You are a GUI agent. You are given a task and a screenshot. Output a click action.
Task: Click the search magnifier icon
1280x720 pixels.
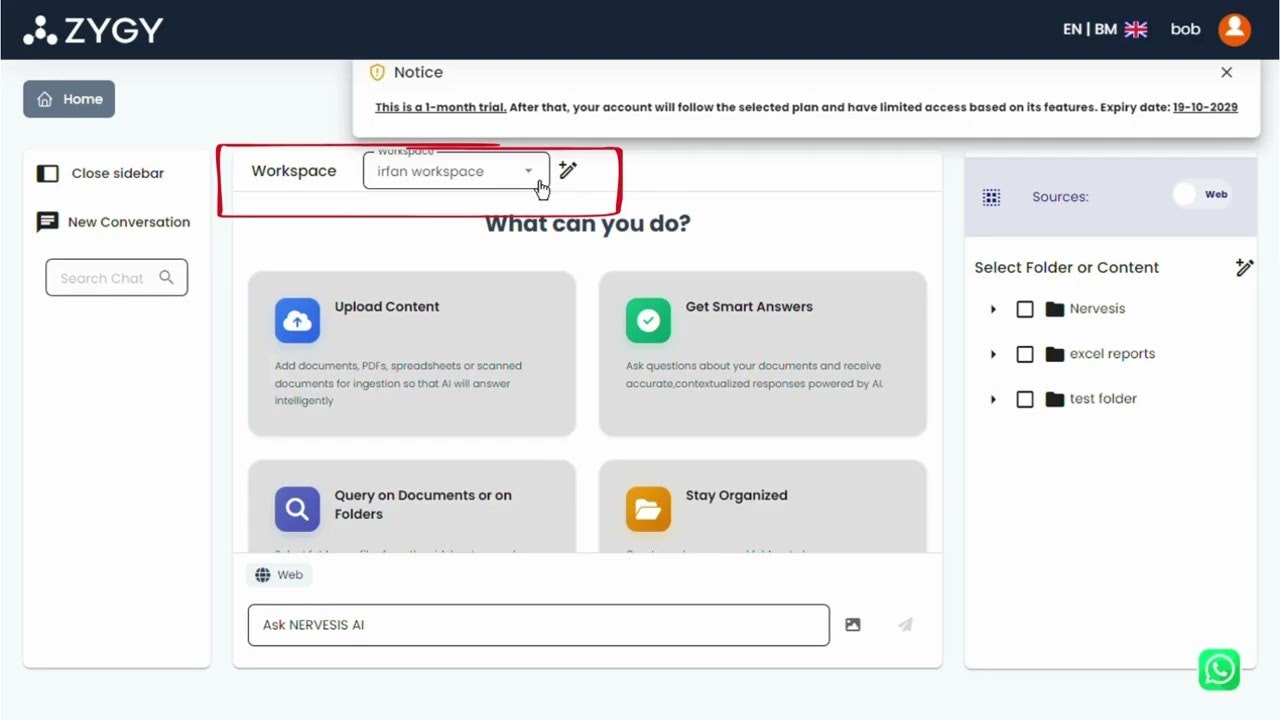tap(167, 278)
